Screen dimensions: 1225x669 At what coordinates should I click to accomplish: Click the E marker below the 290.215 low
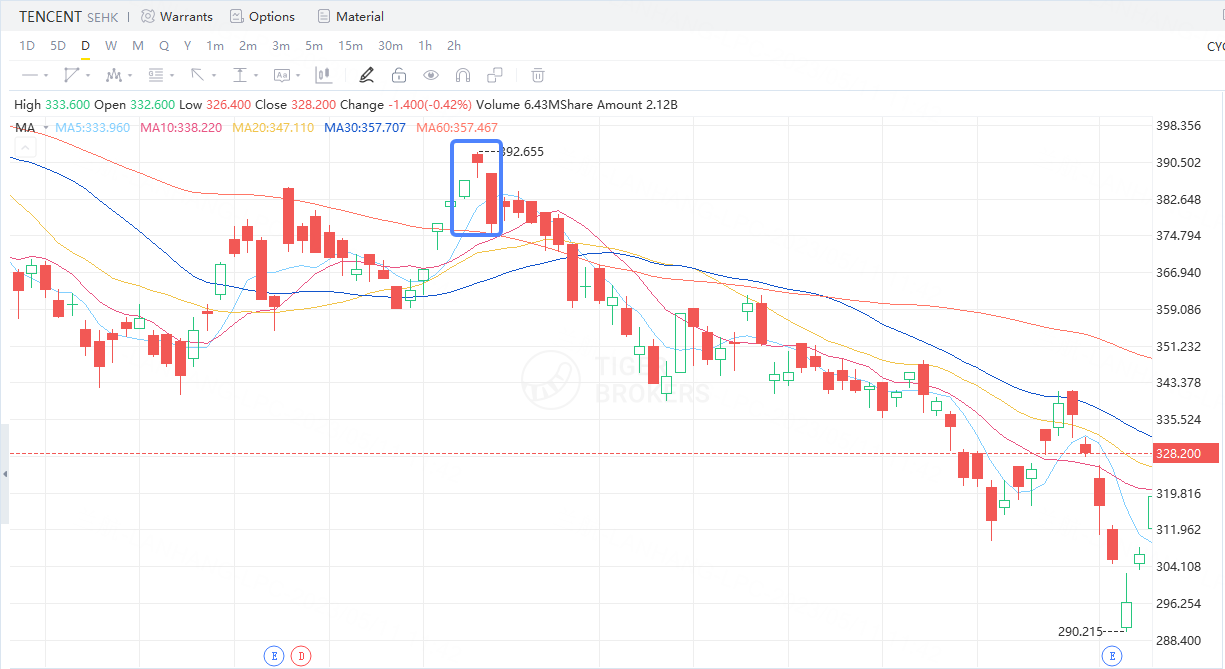tap(1112, 656)
